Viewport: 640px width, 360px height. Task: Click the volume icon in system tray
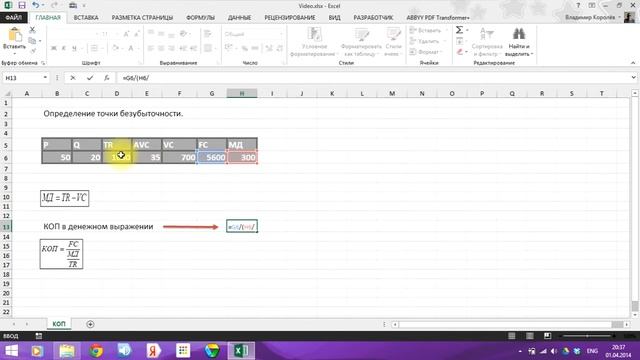point(554,351)
